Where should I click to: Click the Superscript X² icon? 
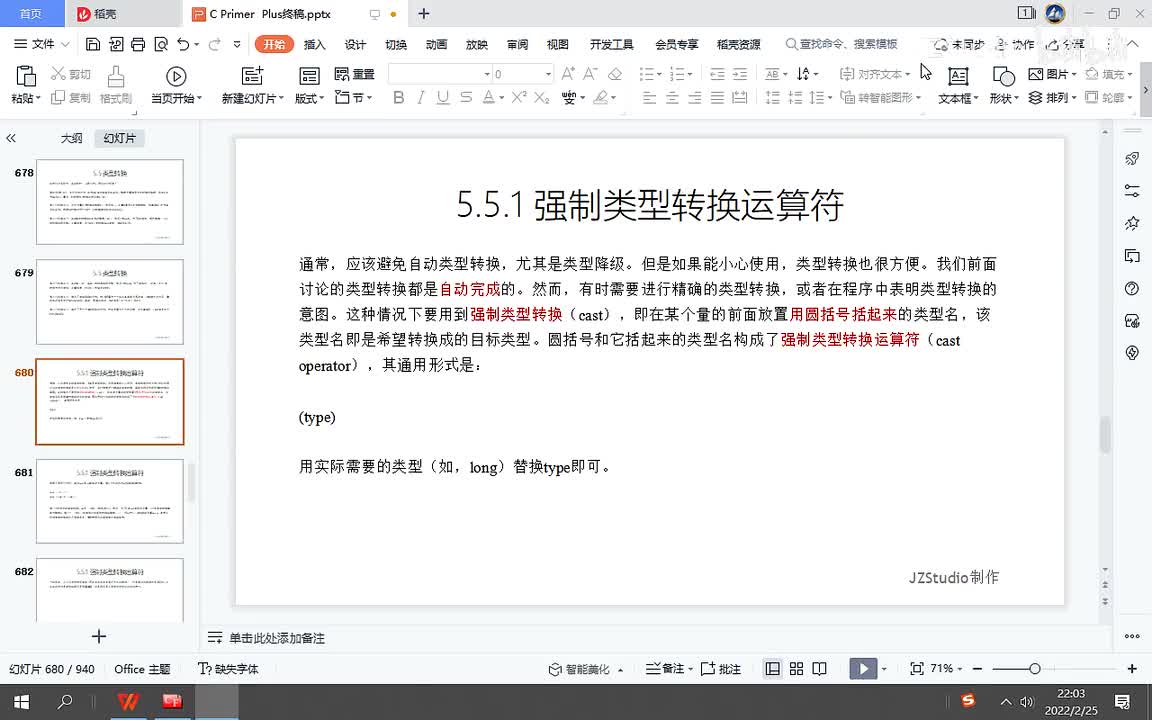(519, 97)
